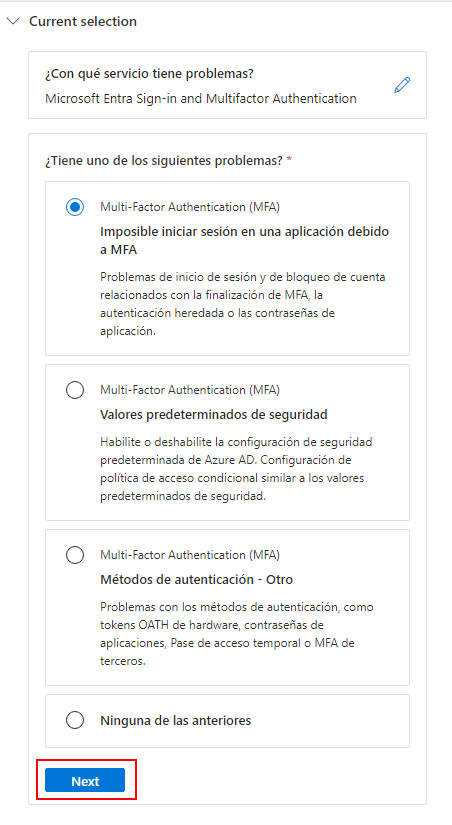Viewport: 452px width, 825px height.
Task: Click the description mentioning Azure AD configuration
Action: pyautogui.click(x=236, y=469)
